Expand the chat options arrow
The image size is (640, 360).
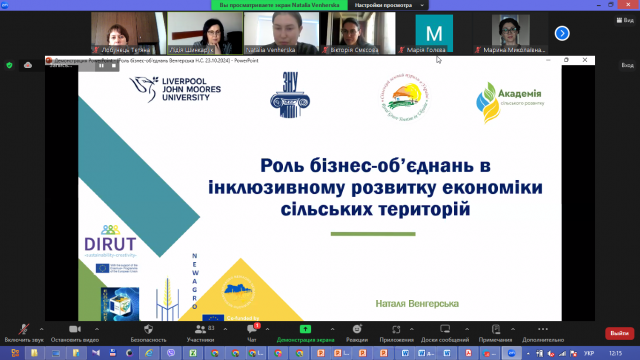click(x=267, y=329)
